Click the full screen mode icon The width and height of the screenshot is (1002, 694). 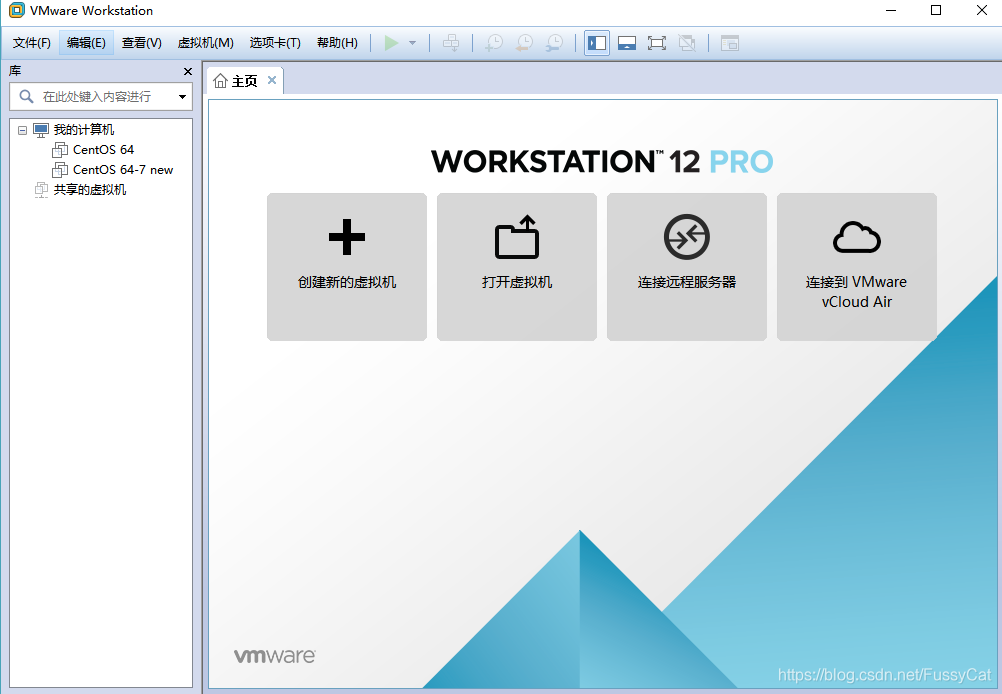(657, 43)
